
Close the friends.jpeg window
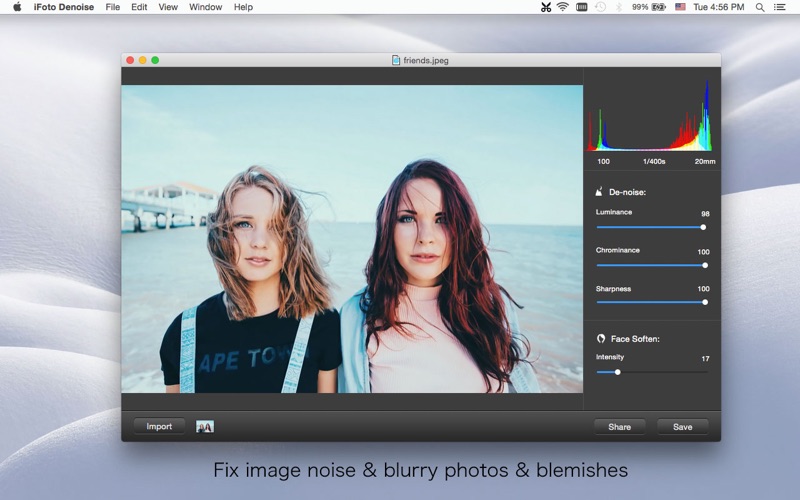point(130,60)
